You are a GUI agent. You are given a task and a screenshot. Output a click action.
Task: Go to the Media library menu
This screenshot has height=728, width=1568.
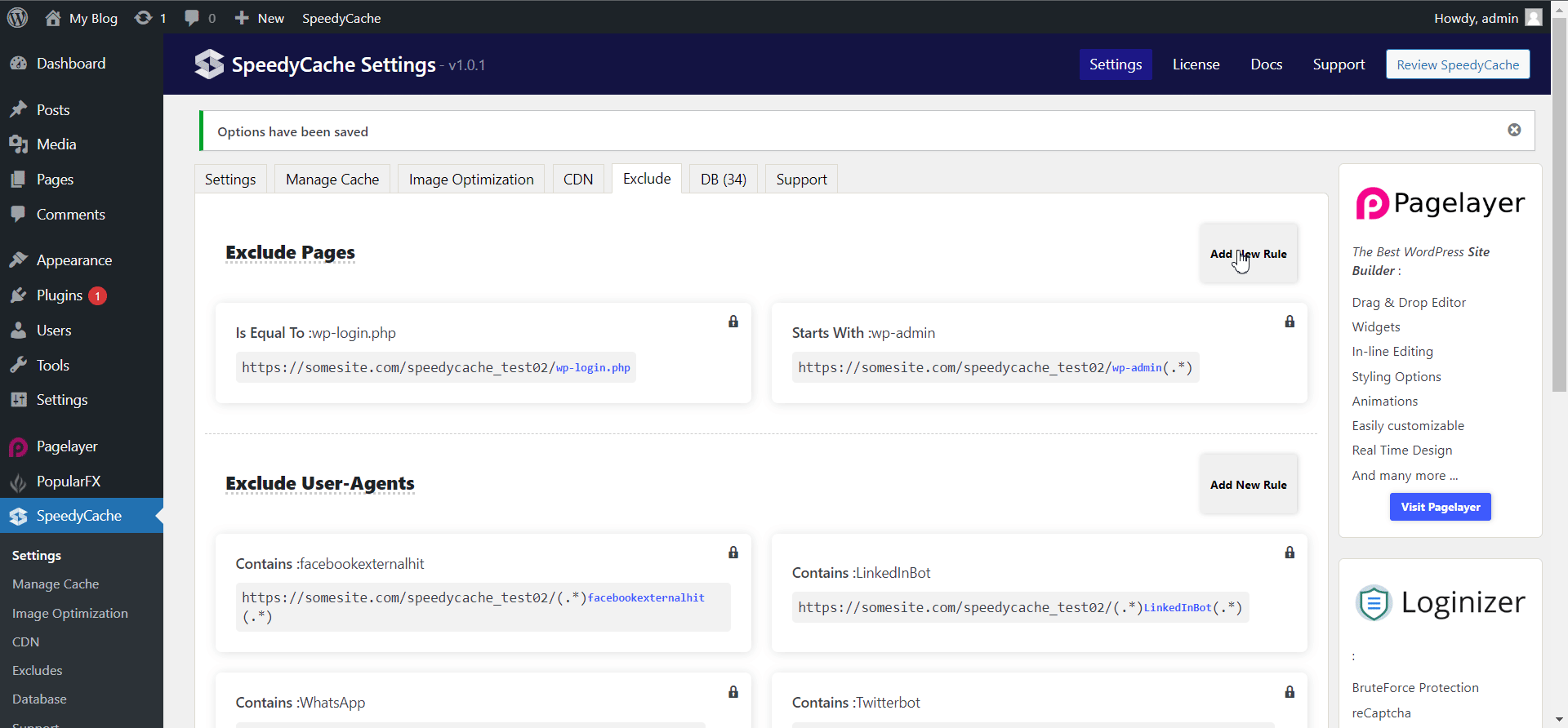pyautogui.click(x=82, y=144)
